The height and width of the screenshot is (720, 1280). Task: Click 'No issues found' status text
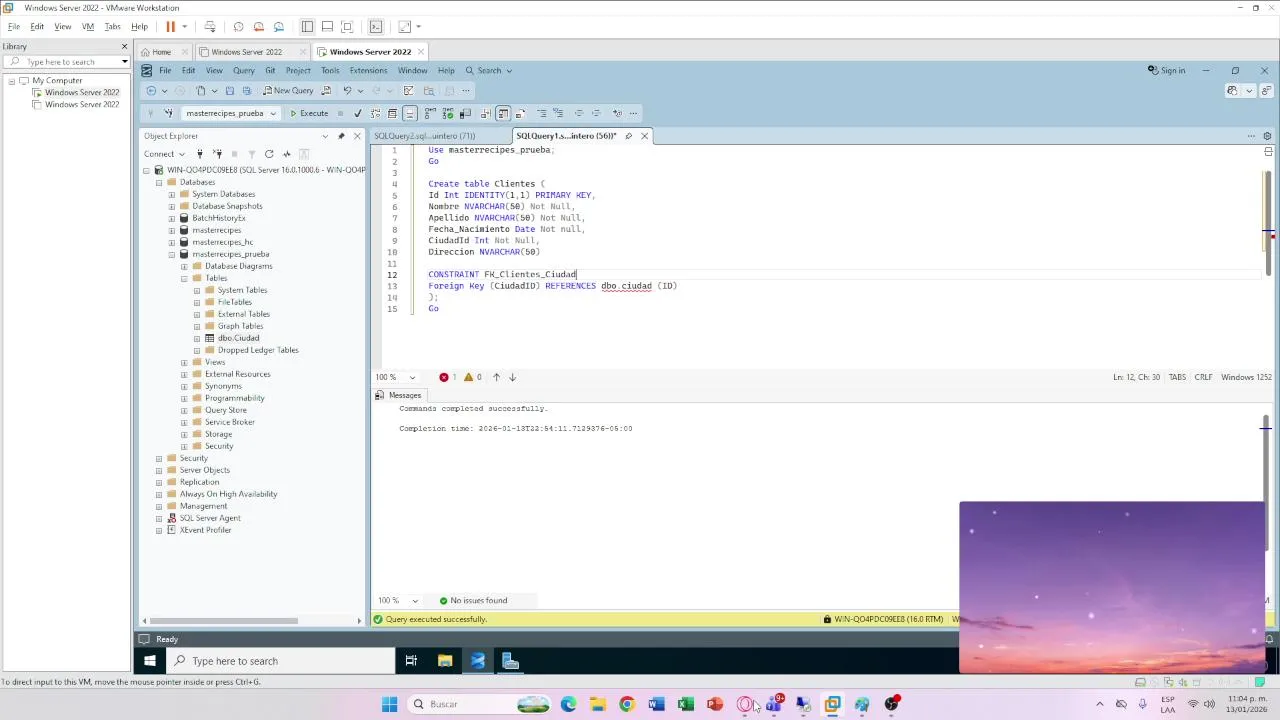(x=478, y=600)
